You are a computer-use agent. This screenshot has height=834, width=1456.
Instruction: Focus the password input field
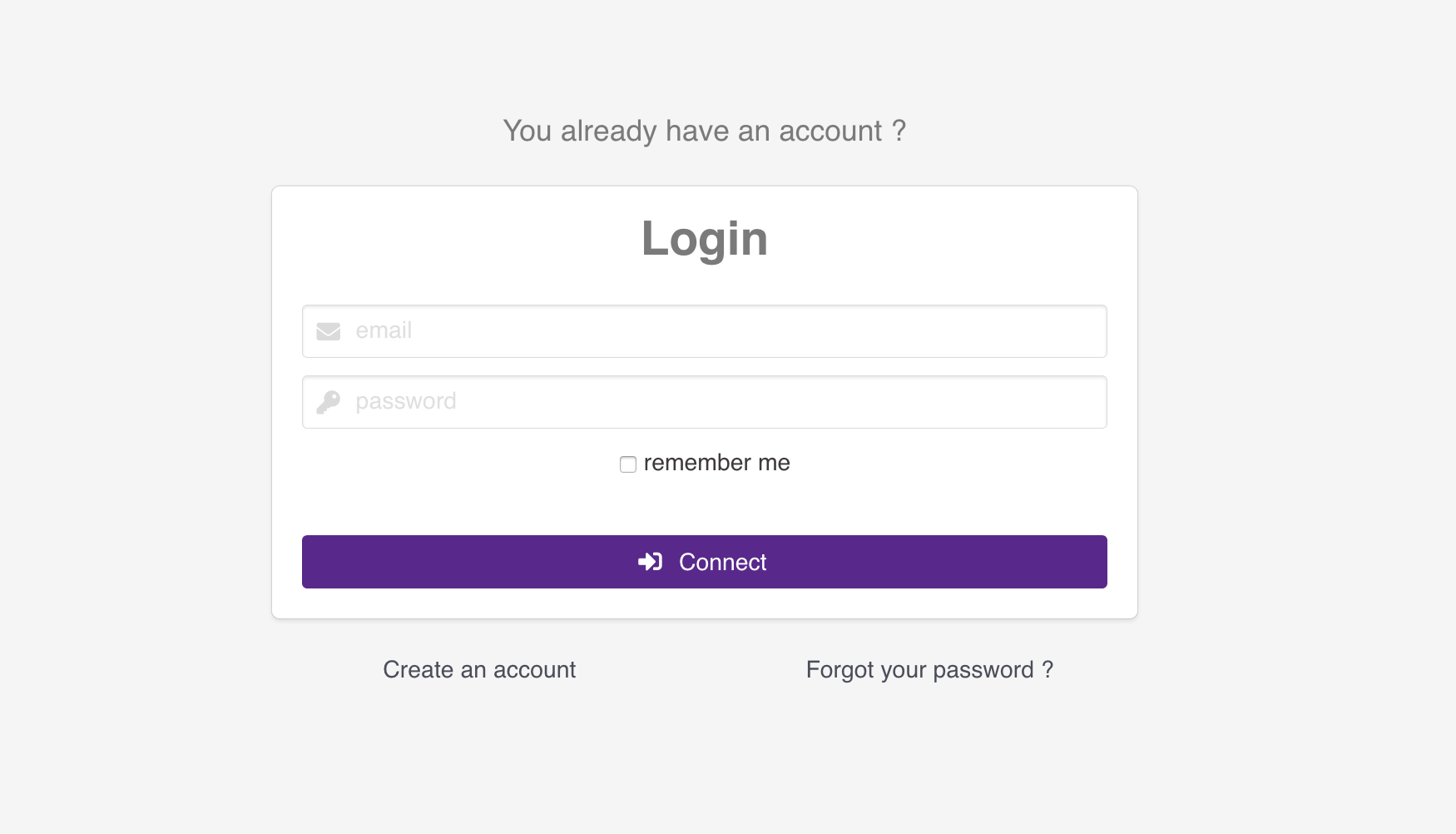[x=704, y=401]
